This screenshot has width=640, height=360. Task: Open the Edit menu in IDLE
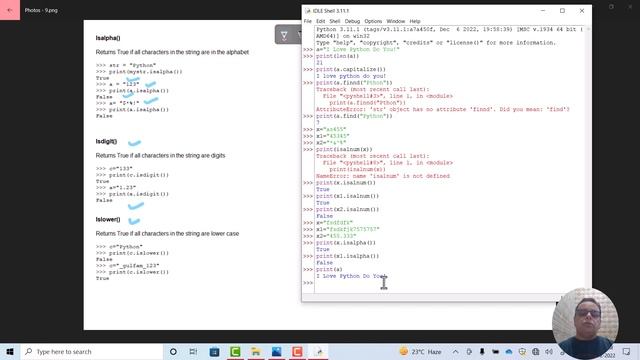(320, 21)
